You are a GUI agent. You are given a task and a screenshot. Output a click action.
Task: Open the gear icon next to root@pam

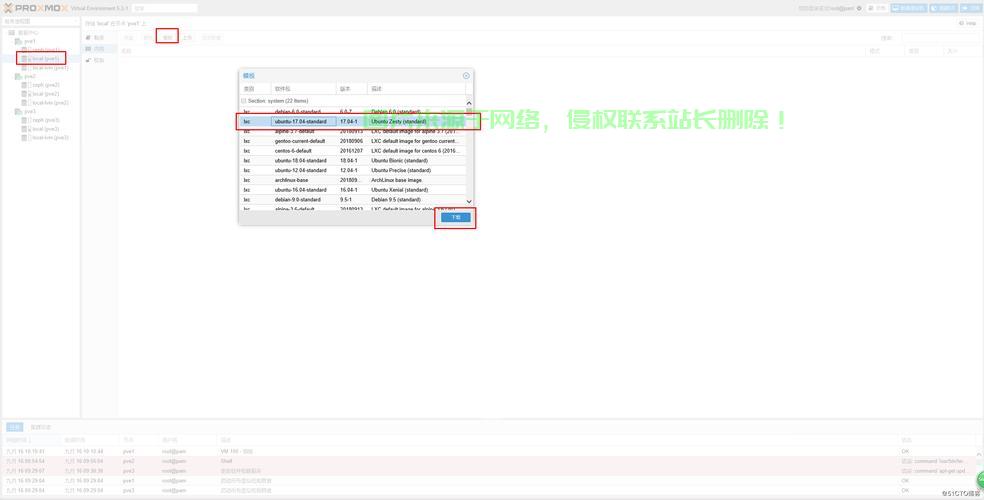(x=859, y=8)
